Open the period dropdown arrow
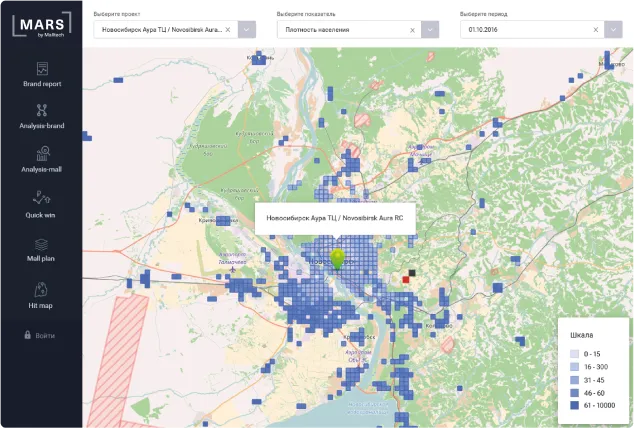This screenshot has height=428, width=634. 614,30
